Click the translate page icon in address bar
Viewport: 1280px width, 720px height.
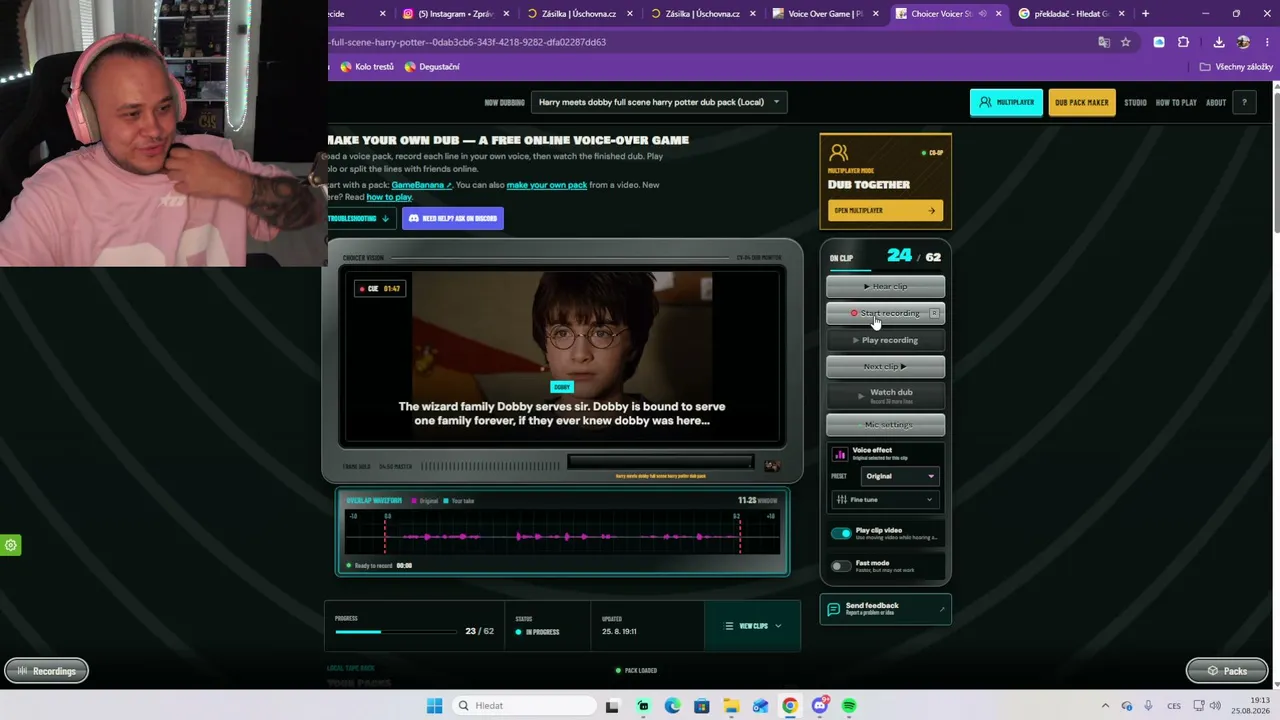(x=1104, y=42)
